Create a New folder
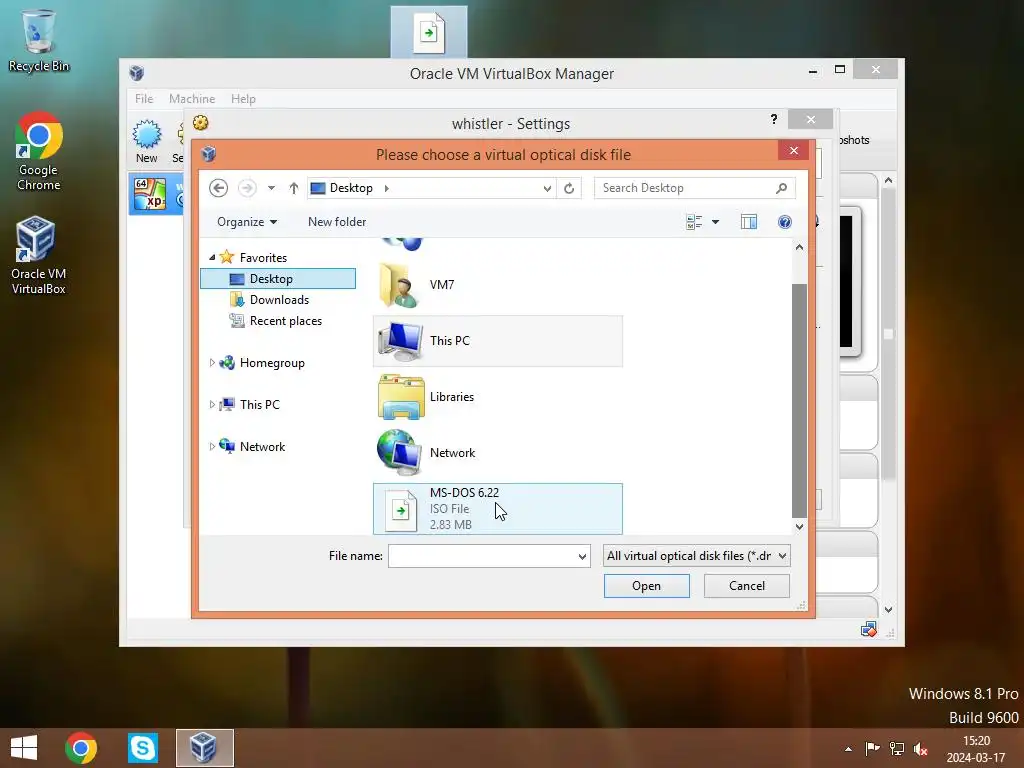The width and height of the screenshot is (1024, 768). [337, 222]
